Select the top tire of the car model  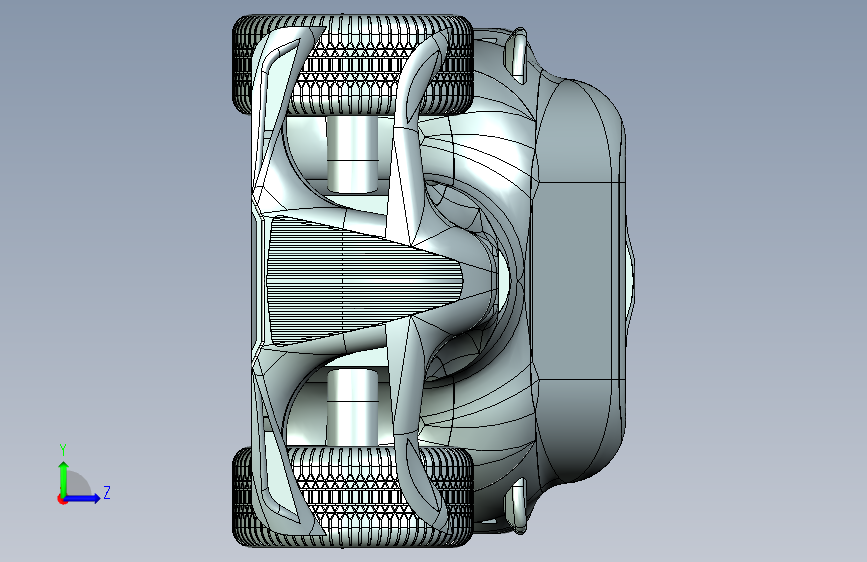353,65
